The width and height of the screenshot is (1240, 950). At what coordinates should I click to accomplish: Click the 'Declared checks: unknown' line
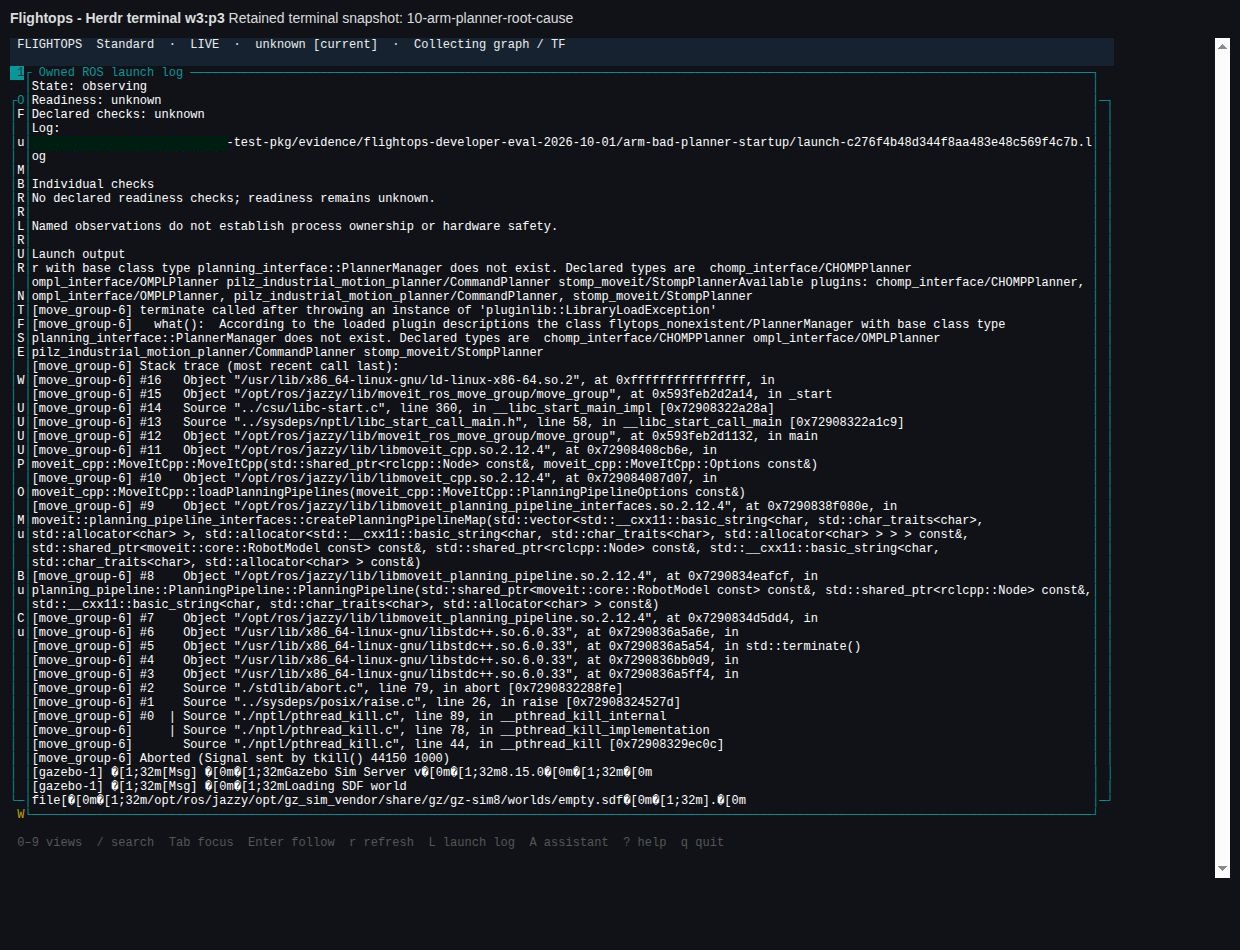118,114
